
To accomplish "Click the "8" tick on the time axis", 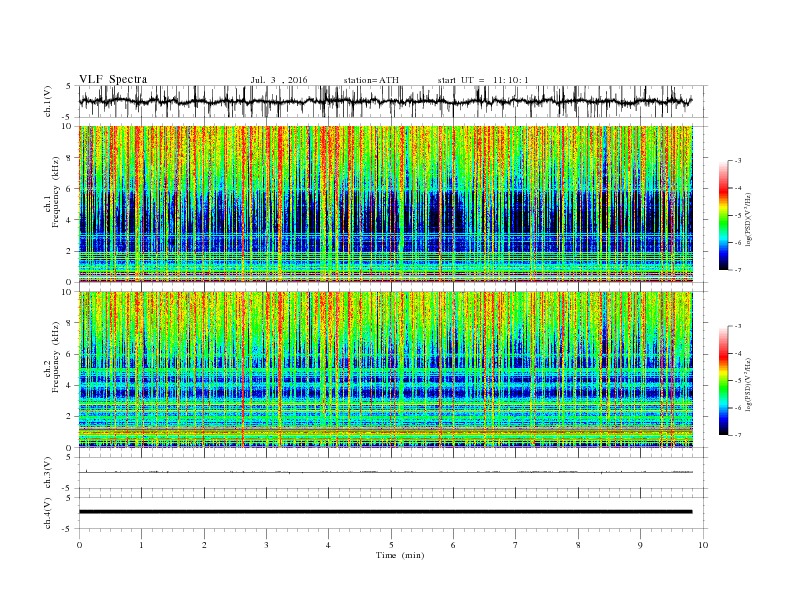I will [x=578, y=545].
